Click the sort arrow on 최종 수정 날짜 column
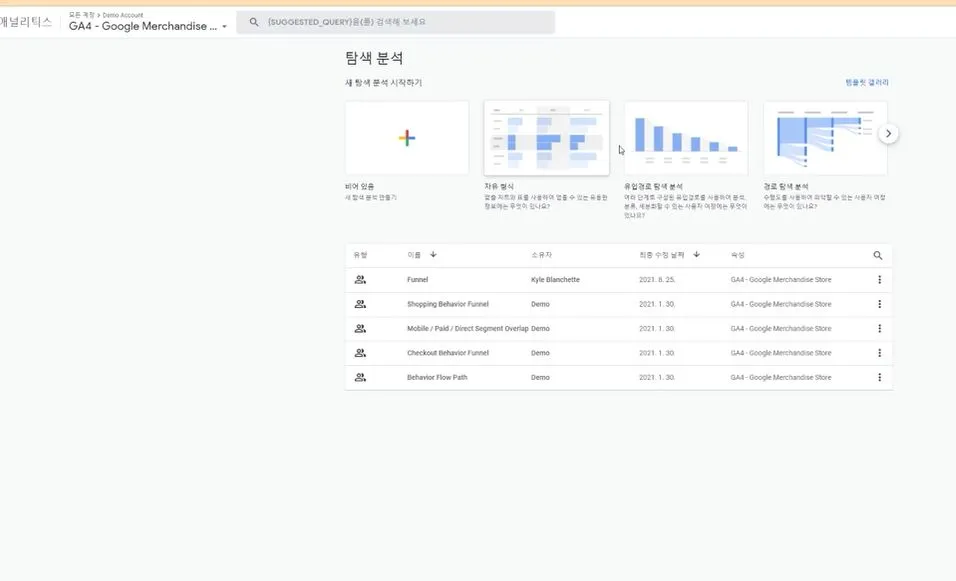 [x=695, y=255]
